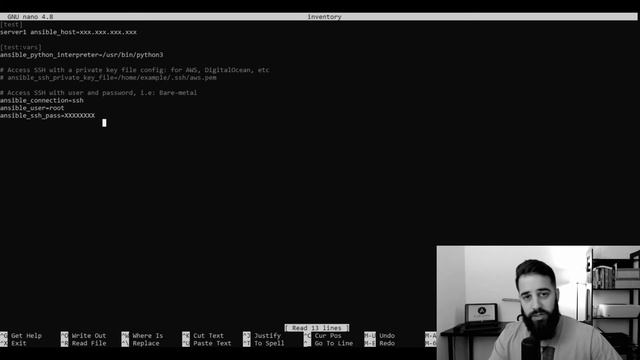Screen dimensions: 640x360
Task: Select the ^R Read File shortcut
Action: [84, 343]
